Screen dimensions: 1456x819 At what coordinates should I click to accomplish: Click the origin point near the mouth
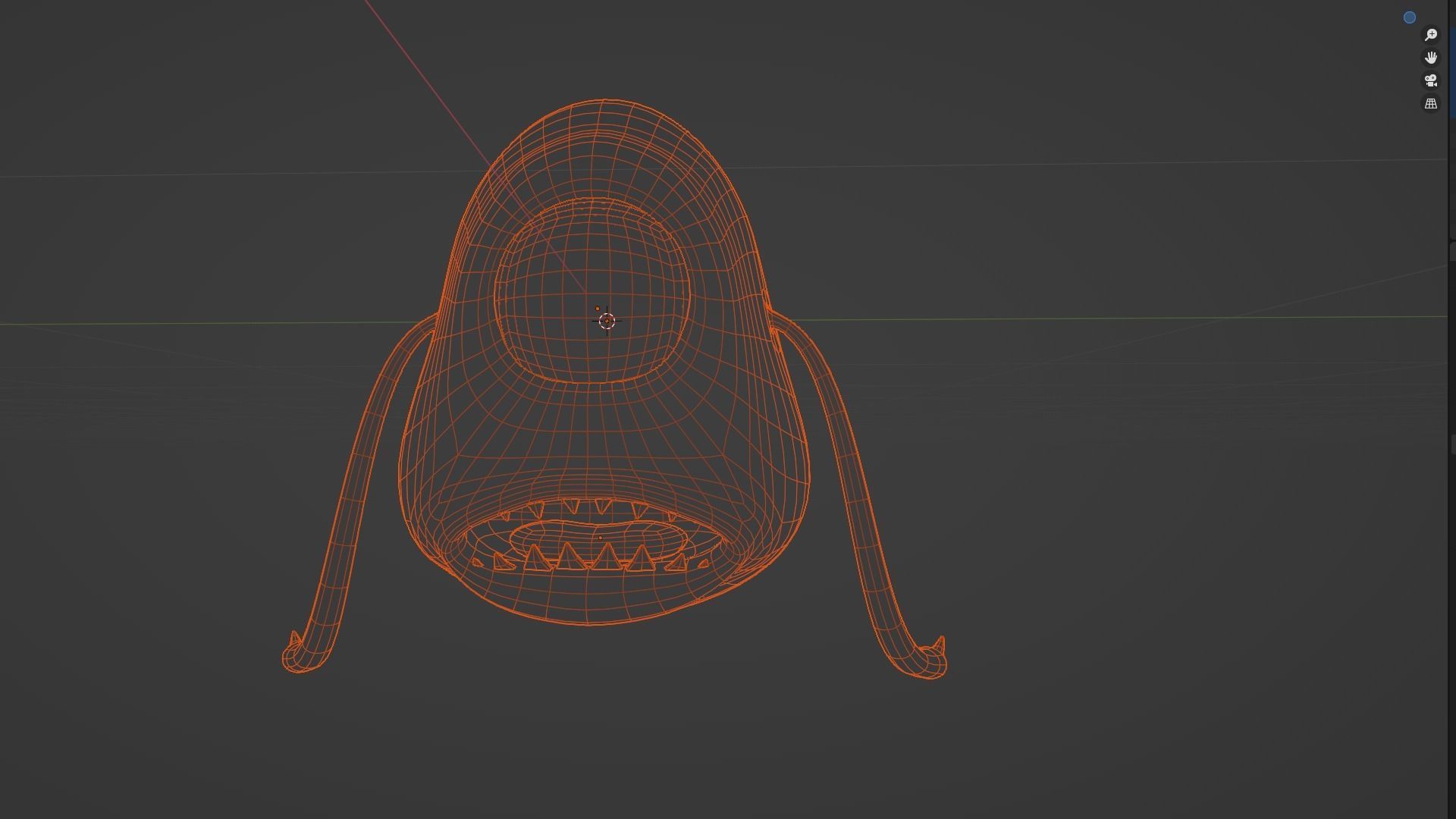pyautogui.click(x=600, y=537)
